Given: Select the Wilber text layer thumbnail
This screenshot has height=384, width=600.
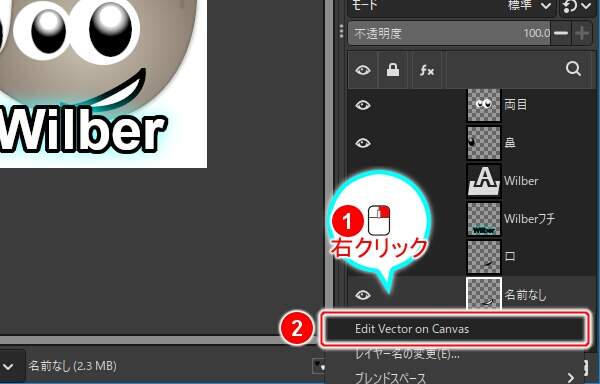Looking at the screenshot, I should pos(484,181).
